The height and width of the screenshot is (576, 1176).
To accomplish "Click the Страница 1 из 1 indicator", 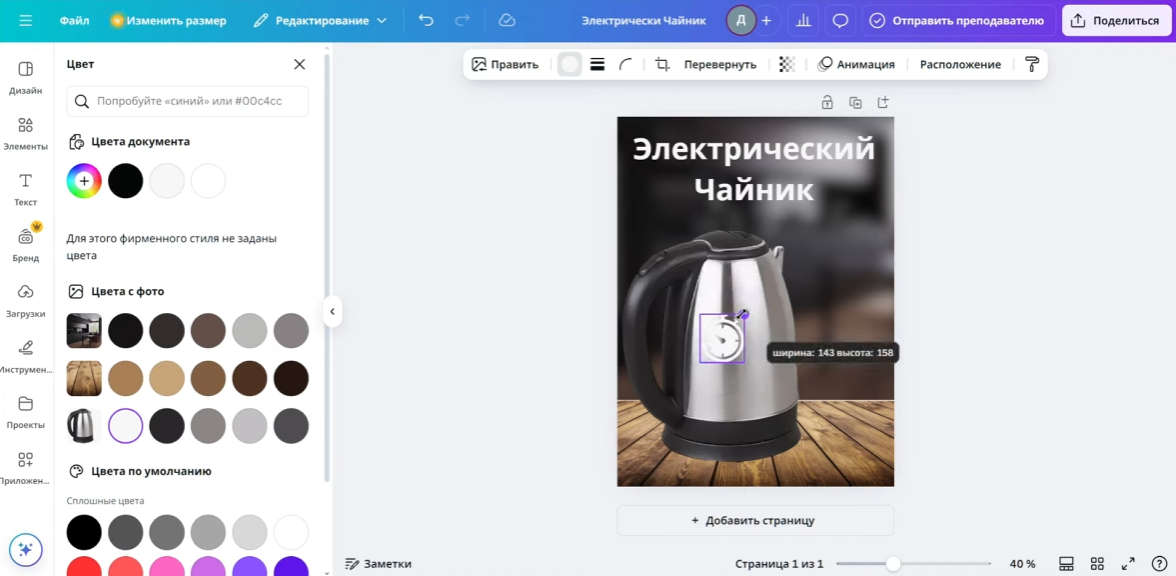I will pyautogui.click(x=779, y=563).
